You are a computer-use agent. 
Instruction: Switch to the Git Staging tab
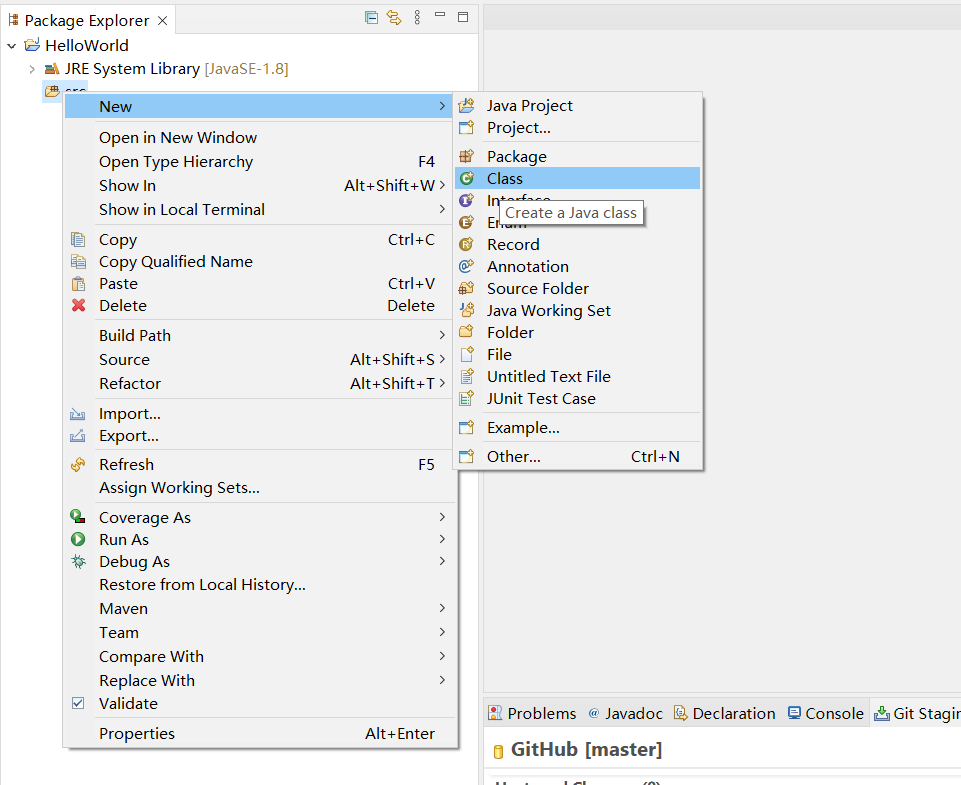click(x=917, y=713)
